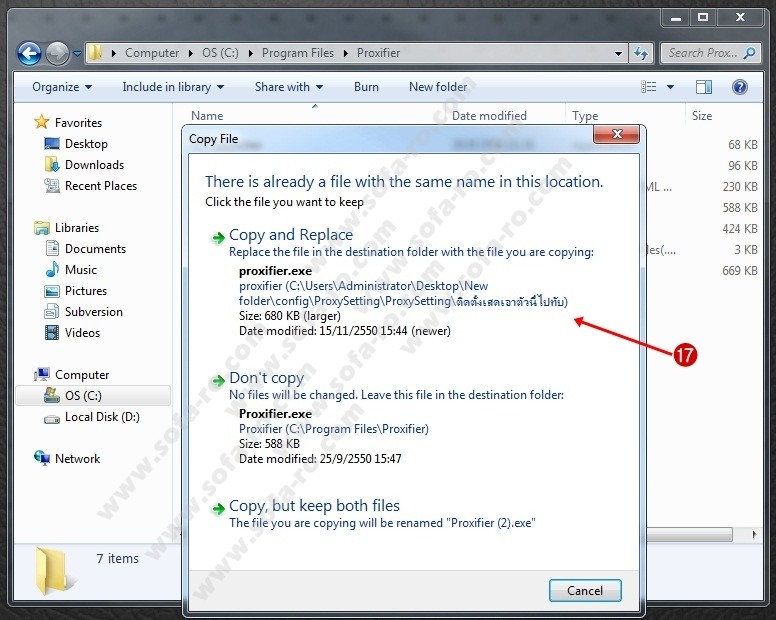Open the Include in library menu
The height and width of the screenshot is (620, 776).
pyautogui.click(x=173, y=87)
